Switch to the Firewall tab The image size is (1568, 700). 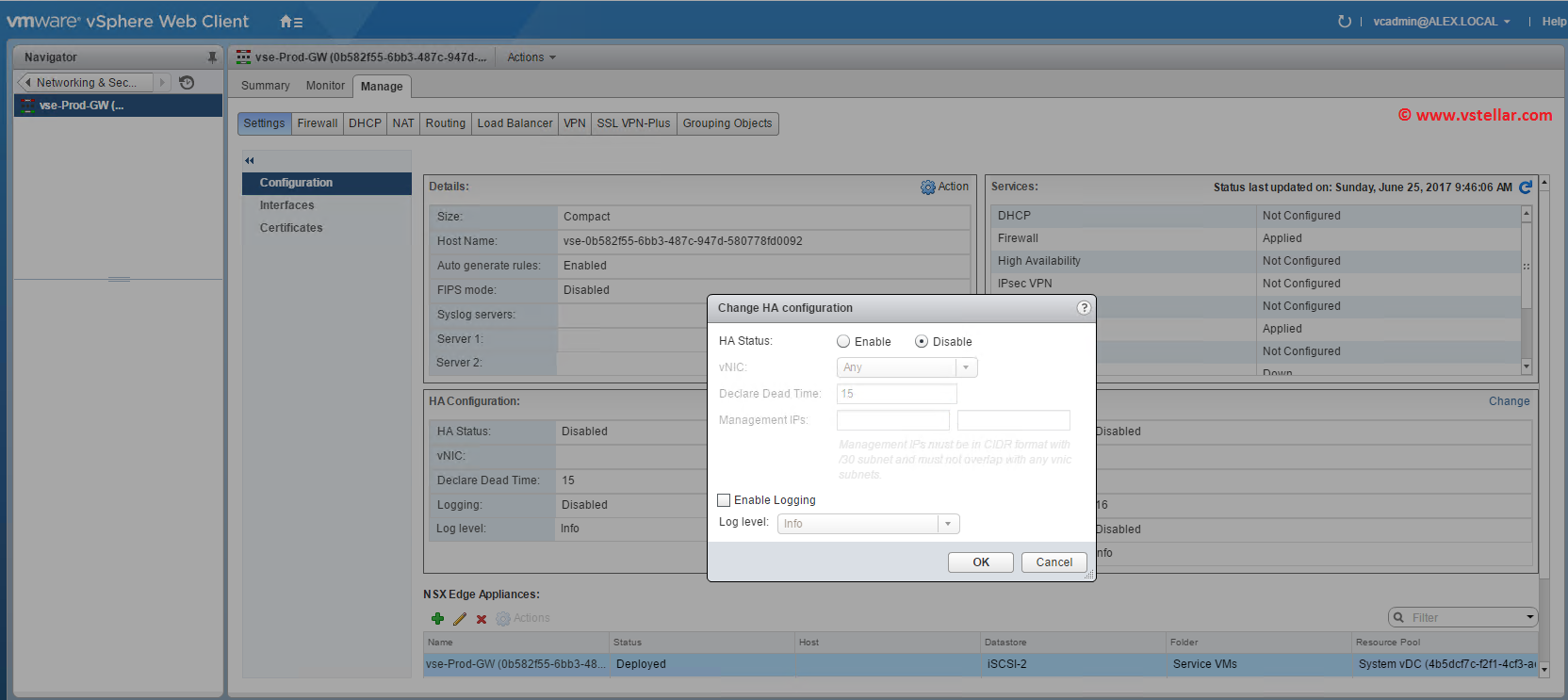317,123
